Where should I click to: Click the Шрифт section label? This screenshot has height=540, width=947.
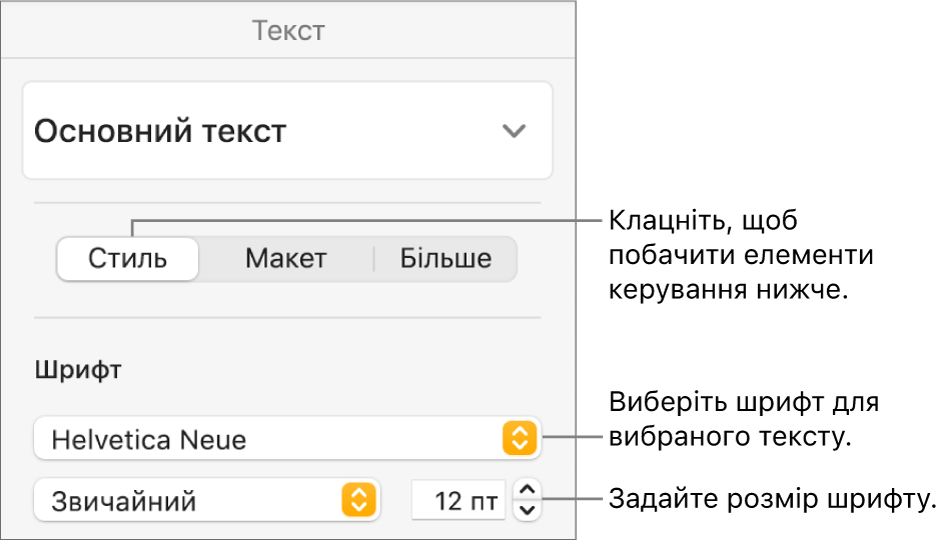click(78, 369)
